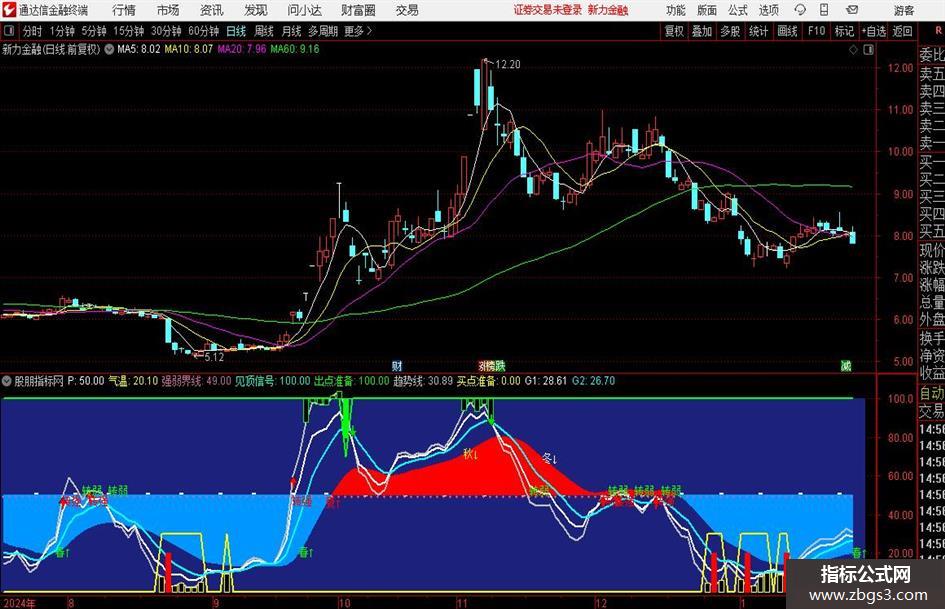Click the MA20: 7.96 value
The width and height of the screenshot is (945, 609).
click(x=242, y=49)
